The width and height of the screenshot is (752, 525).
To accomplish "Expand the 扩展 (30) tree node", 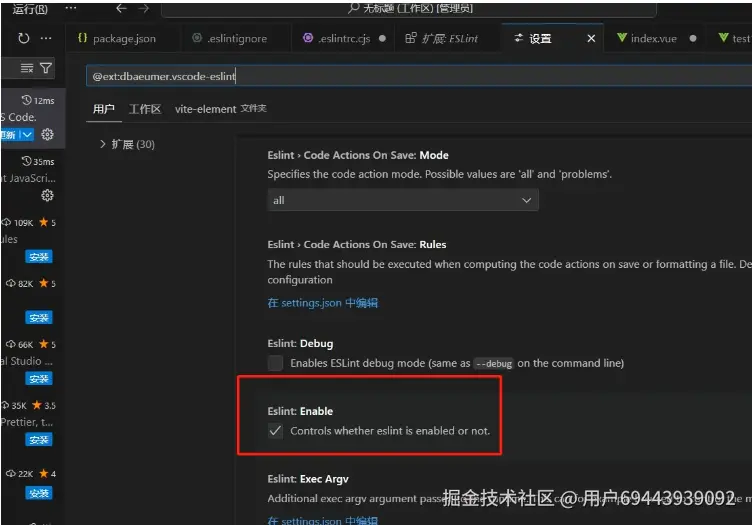I will (127, 144).
